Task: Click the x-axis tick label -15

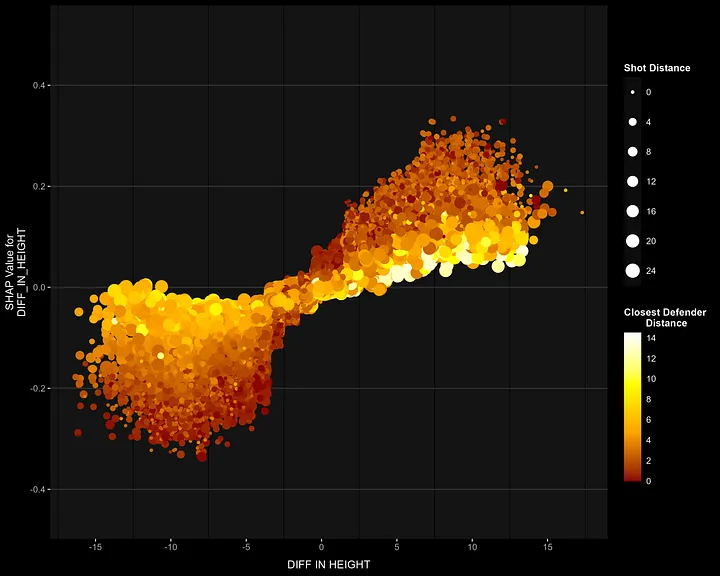Action: (95, 547)
